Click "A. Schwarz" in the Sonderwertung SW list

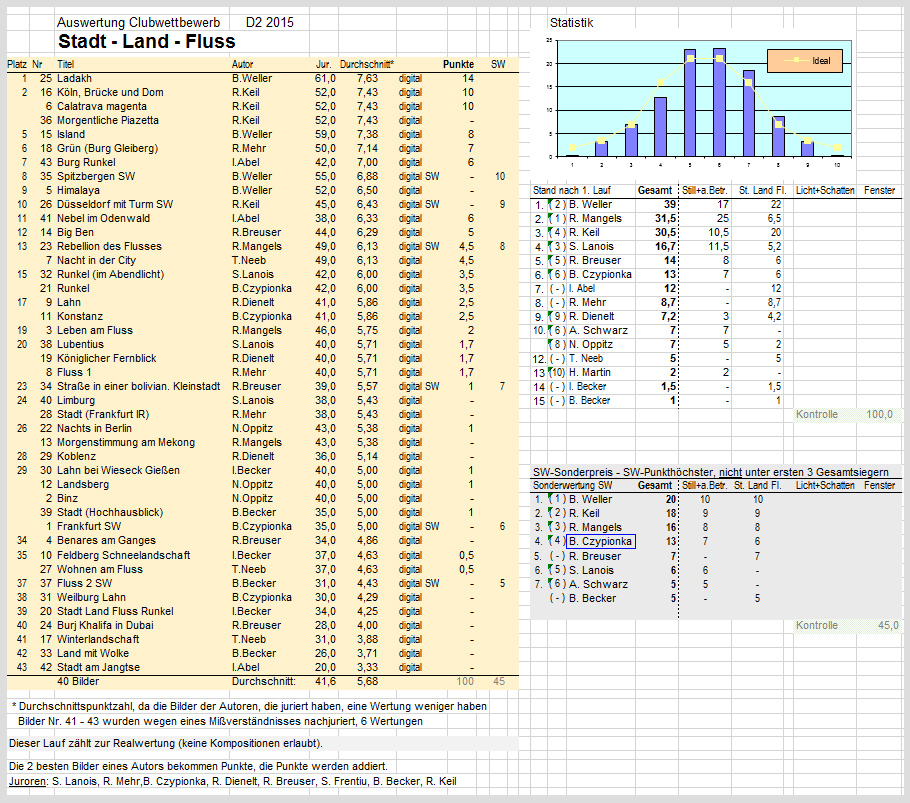pyautogui.click(x=598, y=584)
